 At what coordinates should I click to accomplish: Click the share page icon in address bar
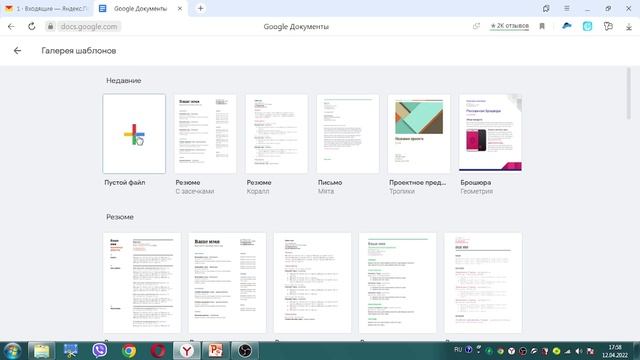pos(476,26)
